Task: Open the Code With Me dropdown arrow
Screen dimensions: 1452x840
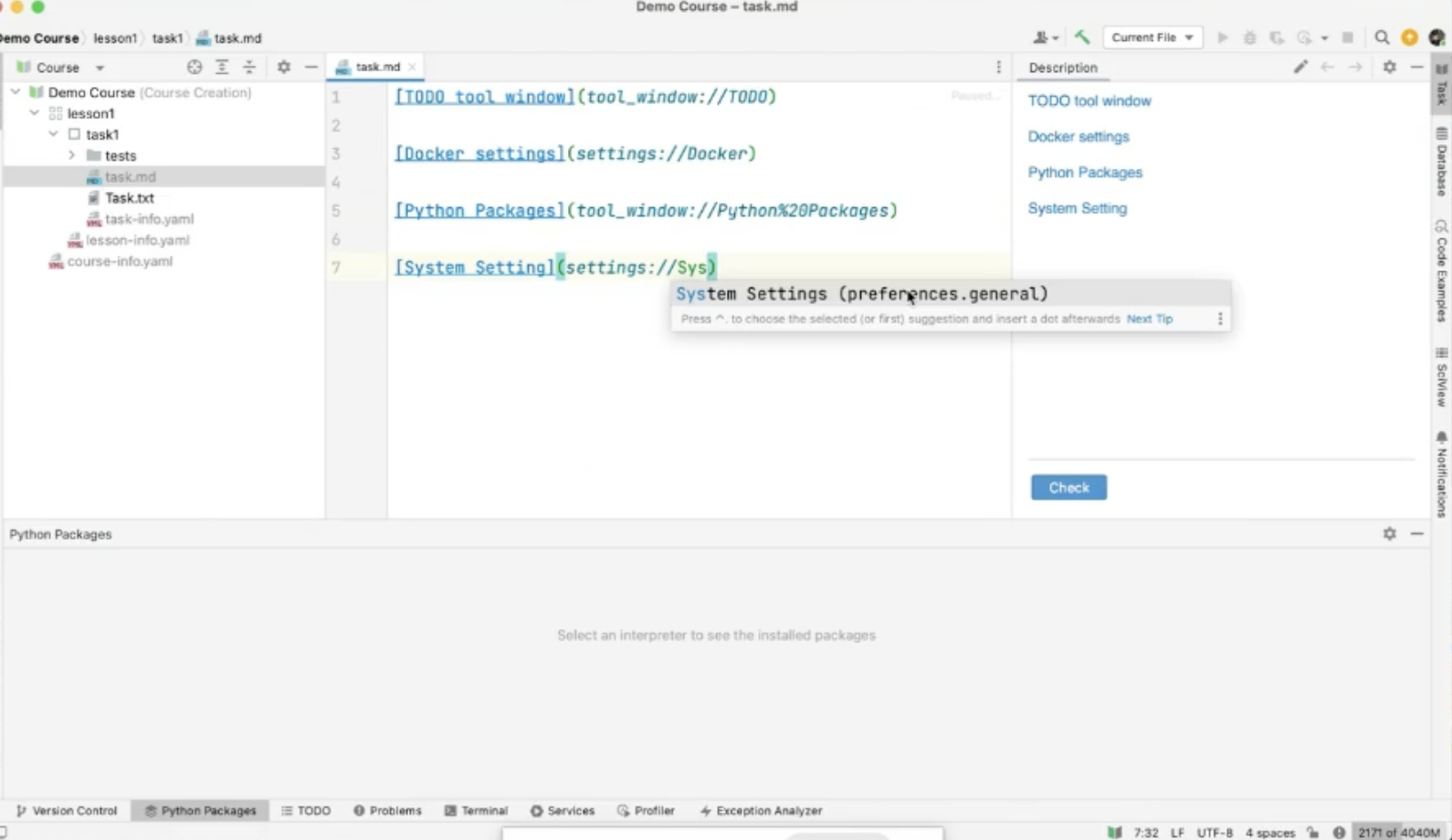Action: pyautogui.click(x=1056, y=38)
